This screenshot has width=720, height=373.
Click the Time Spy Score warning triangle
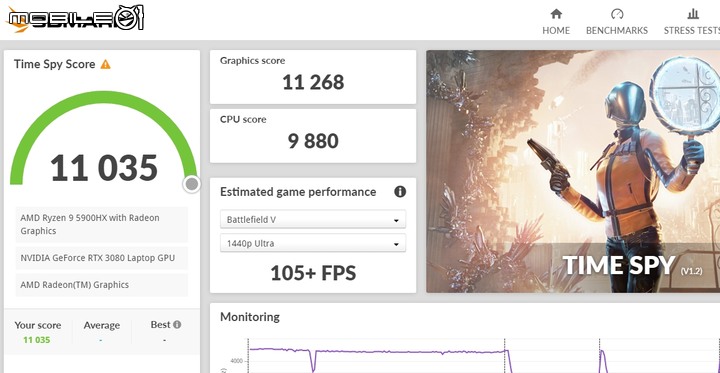106,64
